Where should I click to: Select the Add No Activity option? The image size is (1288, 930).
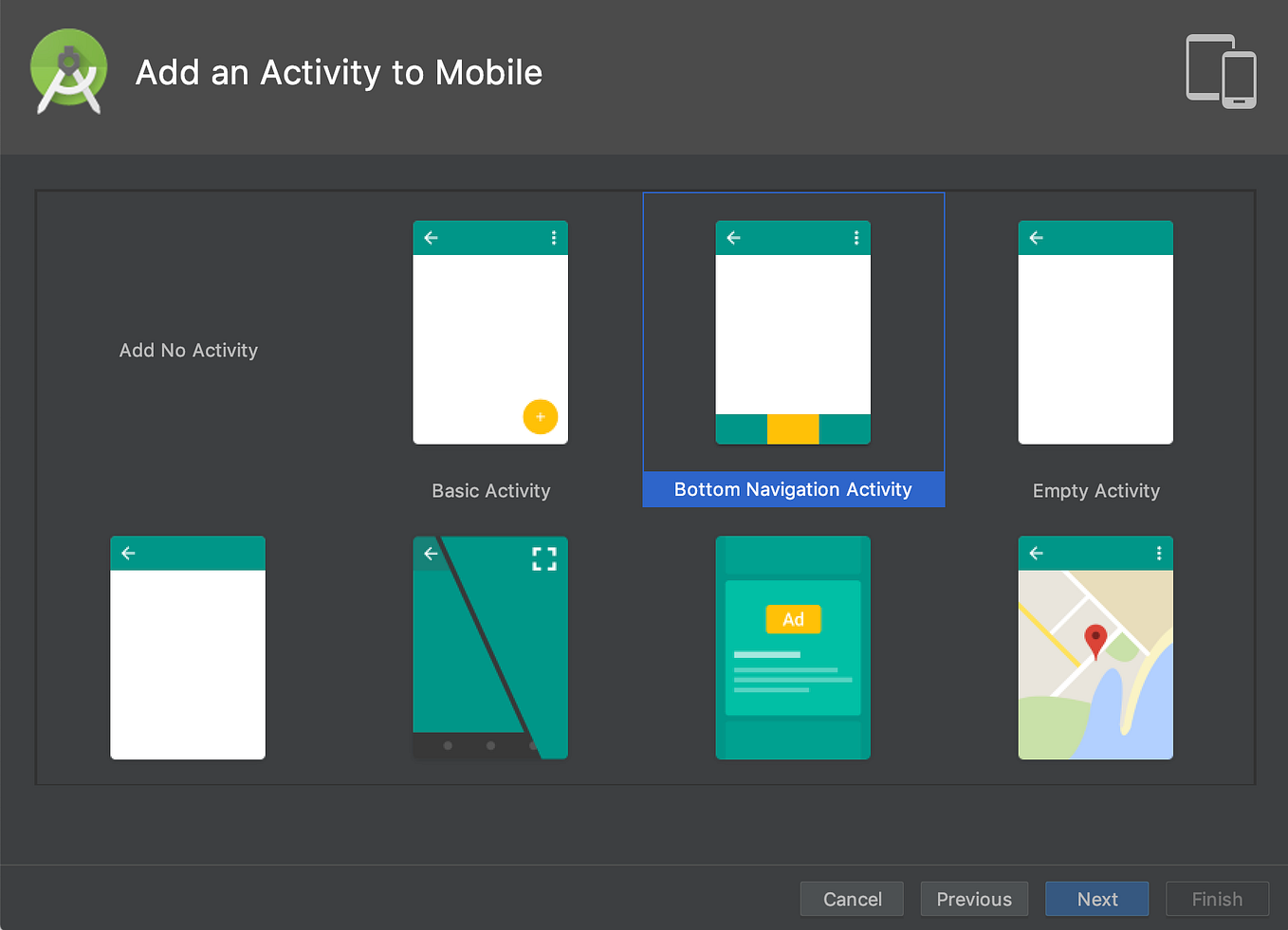pos(188,350)
